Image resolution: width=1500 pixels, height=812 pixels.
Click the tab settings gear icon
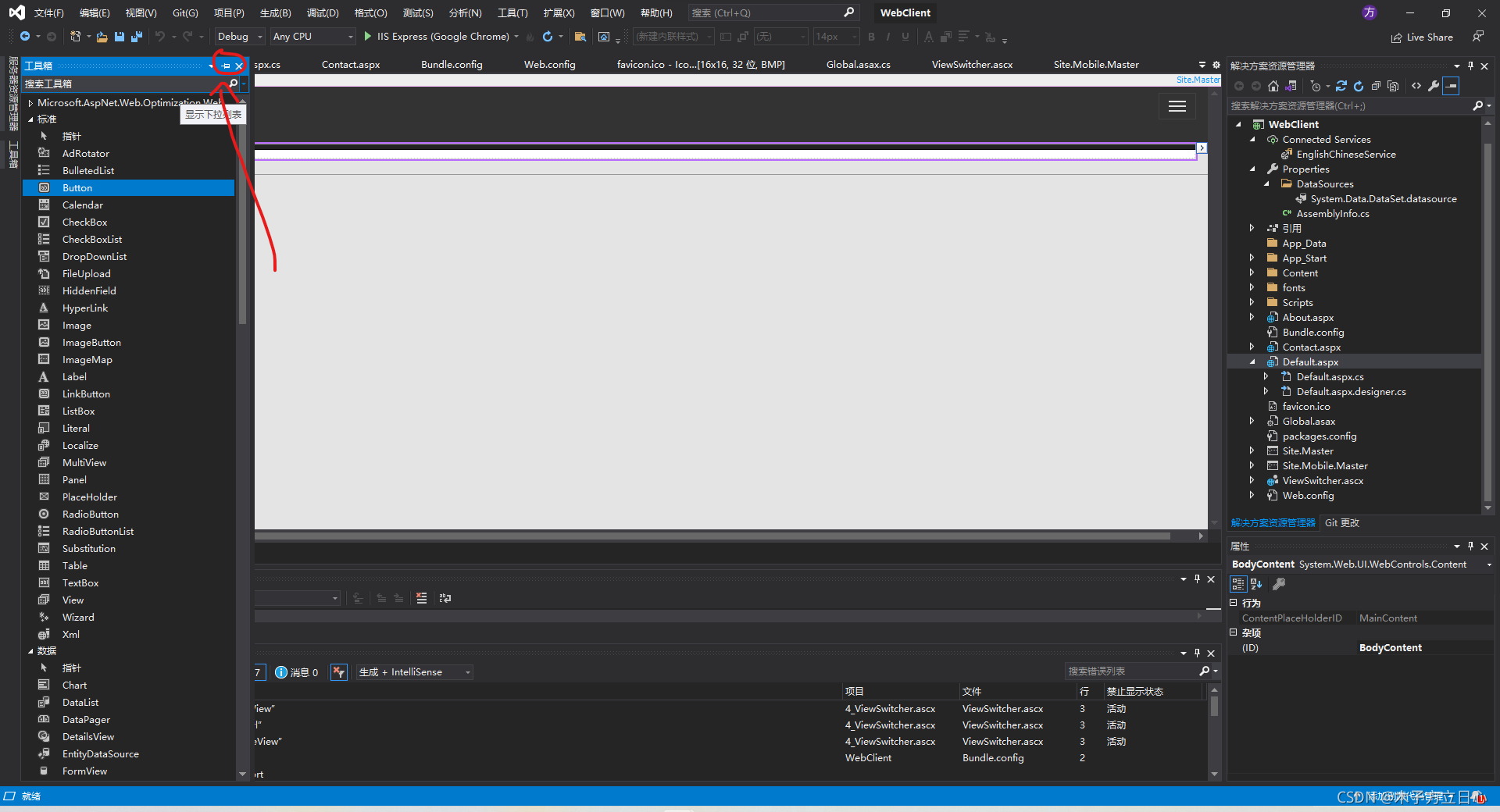click(1216, 65)
